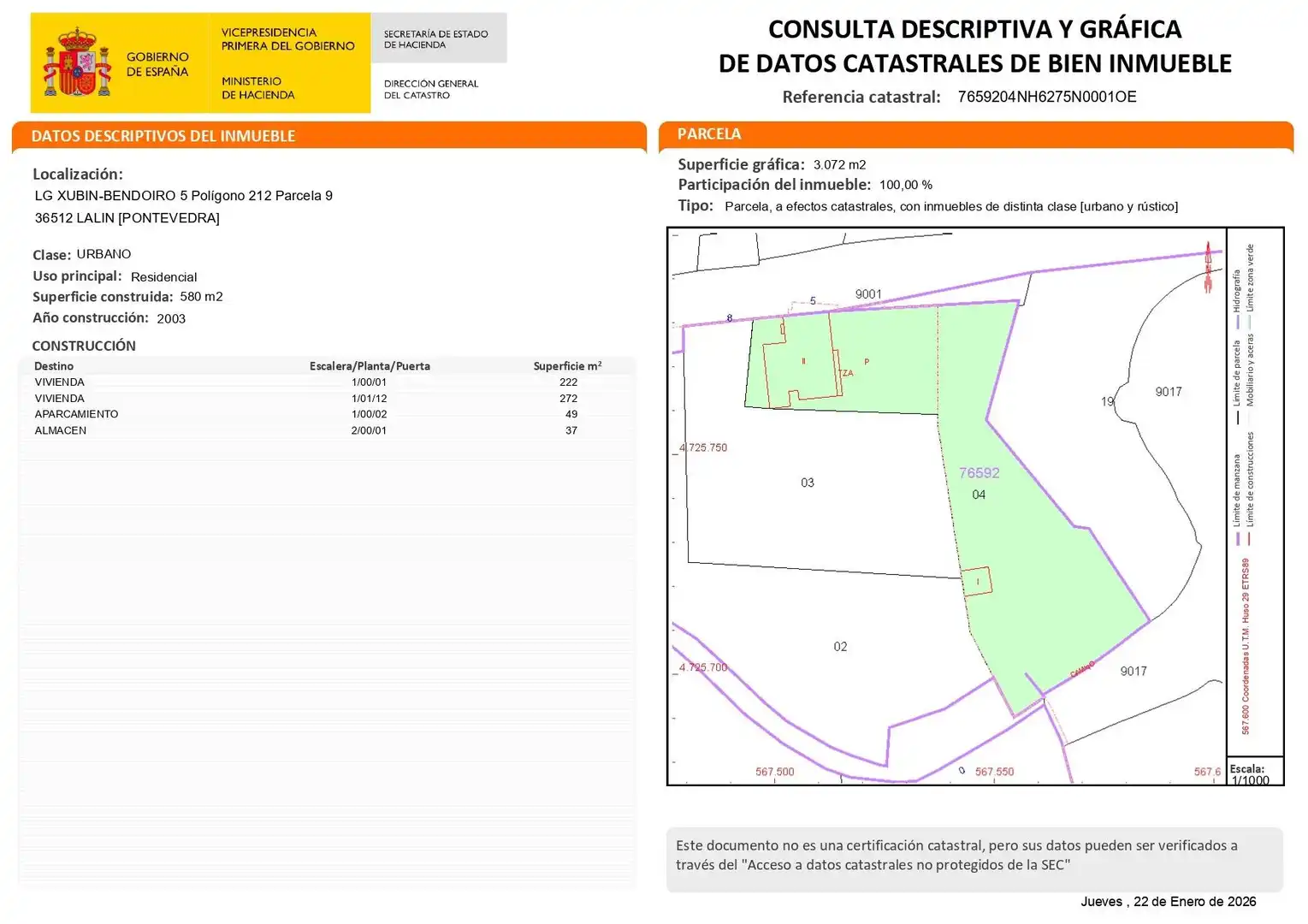The height and width of the screenshot is (924, 1308).
Task: Select the surface value 272
Action: coord(569,399)
